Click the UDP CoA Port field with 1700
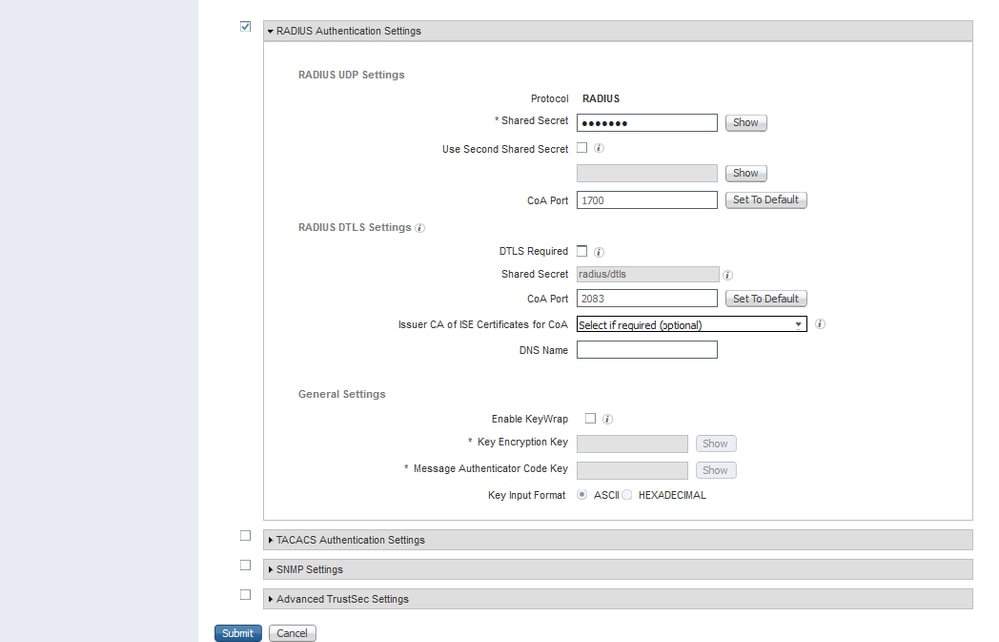 click(x=647, y=200)
